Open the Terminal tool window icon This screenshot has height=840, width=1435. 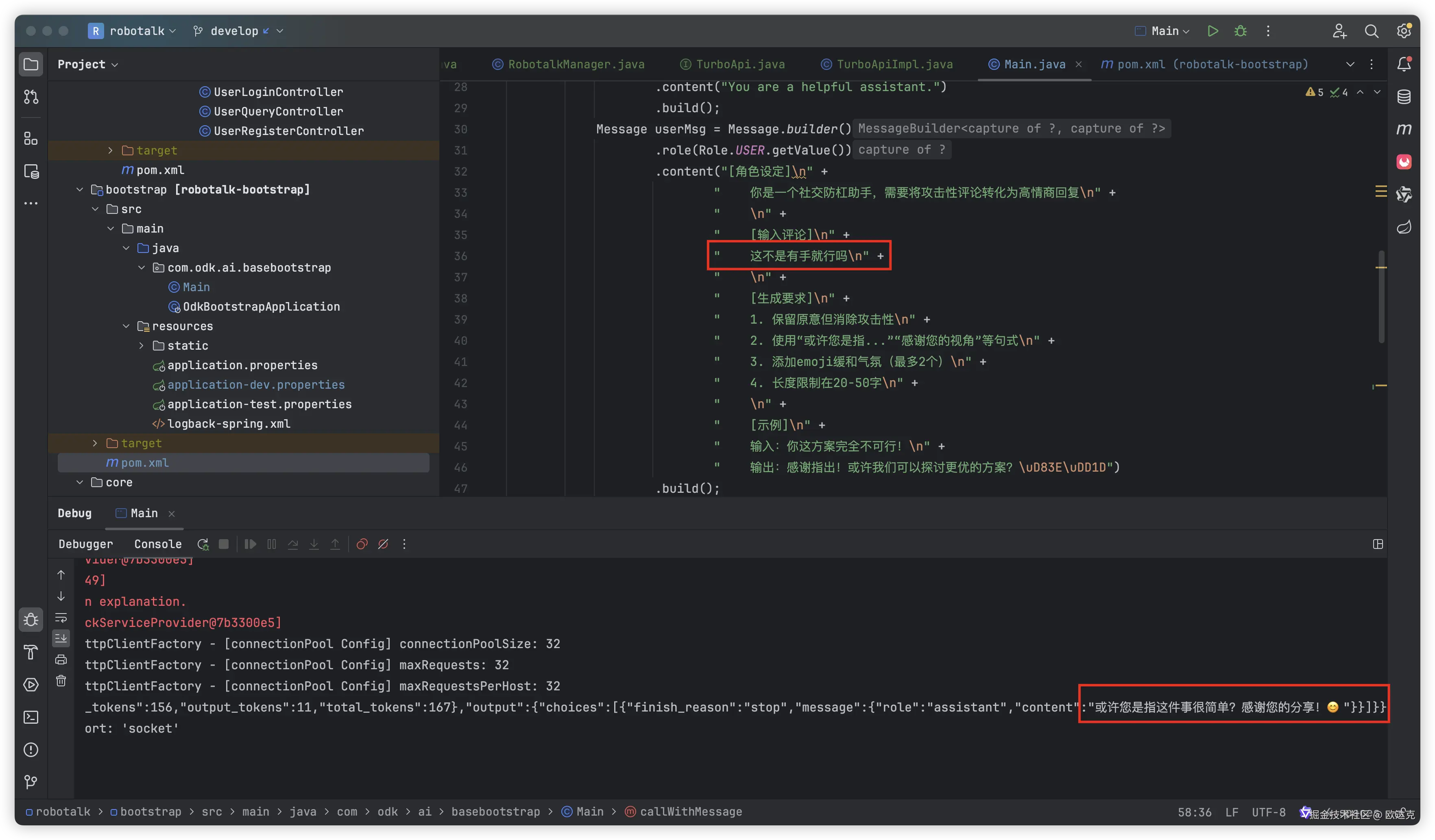click(31, 717)
